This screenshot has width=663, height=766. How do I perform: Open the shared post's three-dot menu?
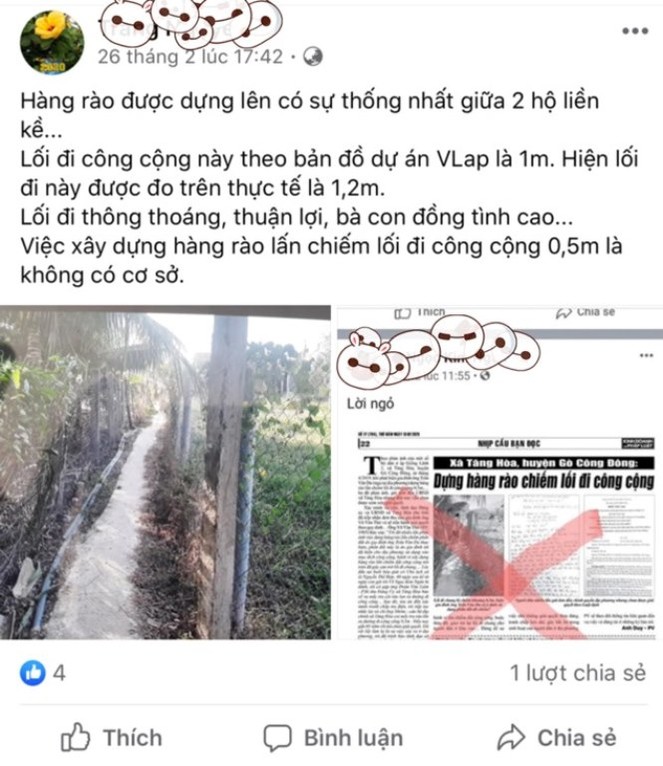pos(646,355)
